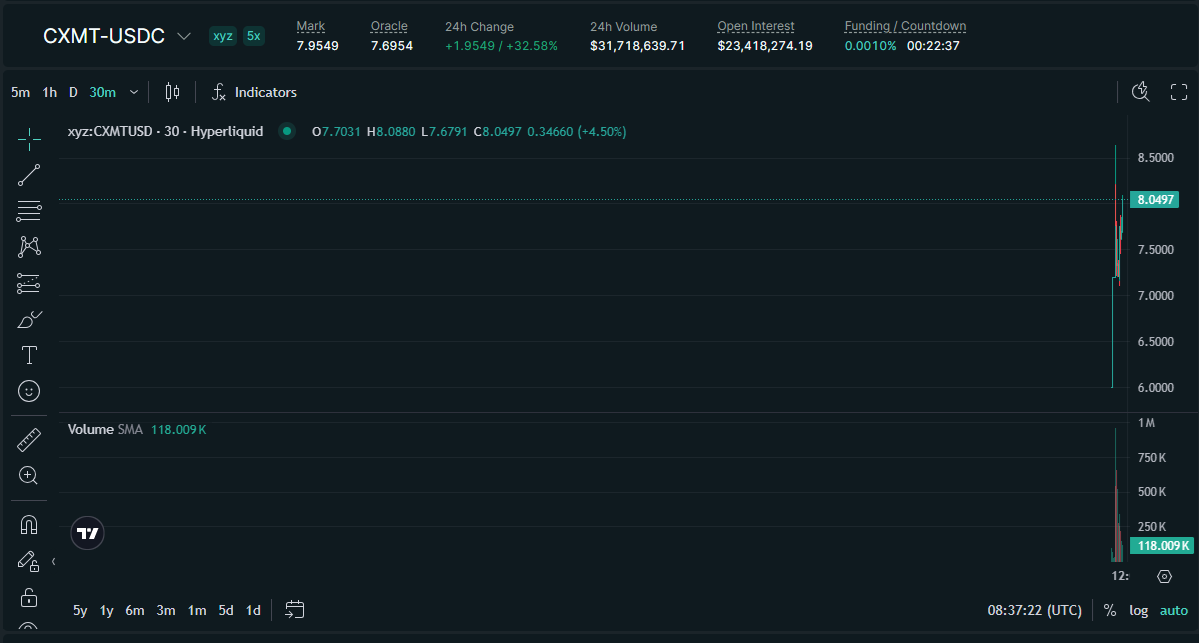Image resolution: width=1199 pixels, height=643 pixels.
Task: Click the 24h Volume value $31,718,639.71
Action: 638,46
